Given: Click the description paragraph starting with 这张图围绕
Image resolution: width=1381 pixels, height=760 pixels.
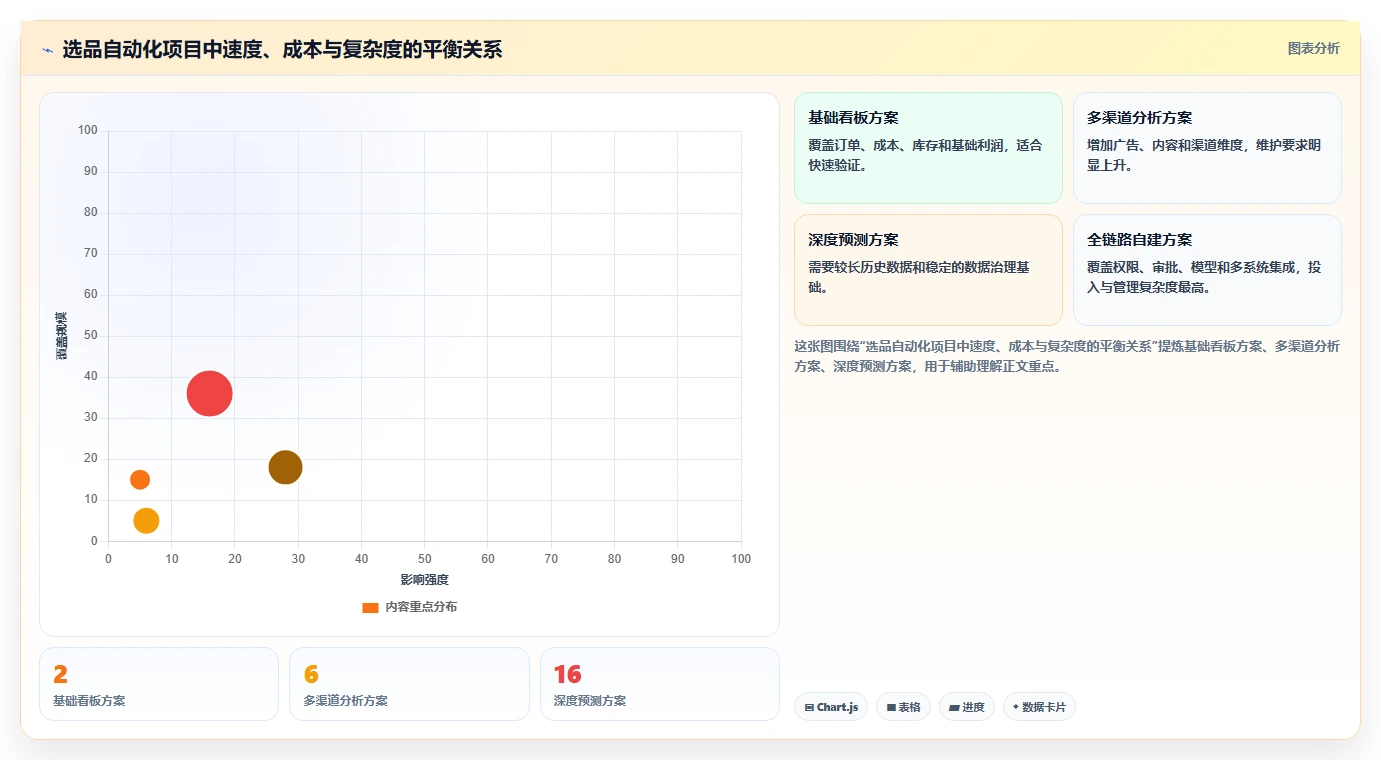Looking at the screenshot, I should [1067, 356].
